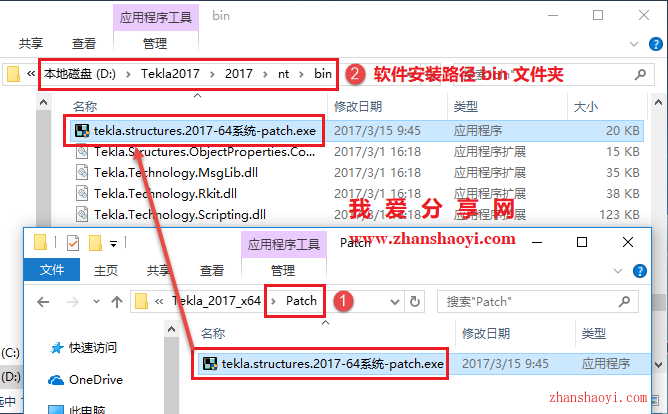Expand ribbon in bin window
This screenshot has height=414, width=668.
click(x=634, y=44)
